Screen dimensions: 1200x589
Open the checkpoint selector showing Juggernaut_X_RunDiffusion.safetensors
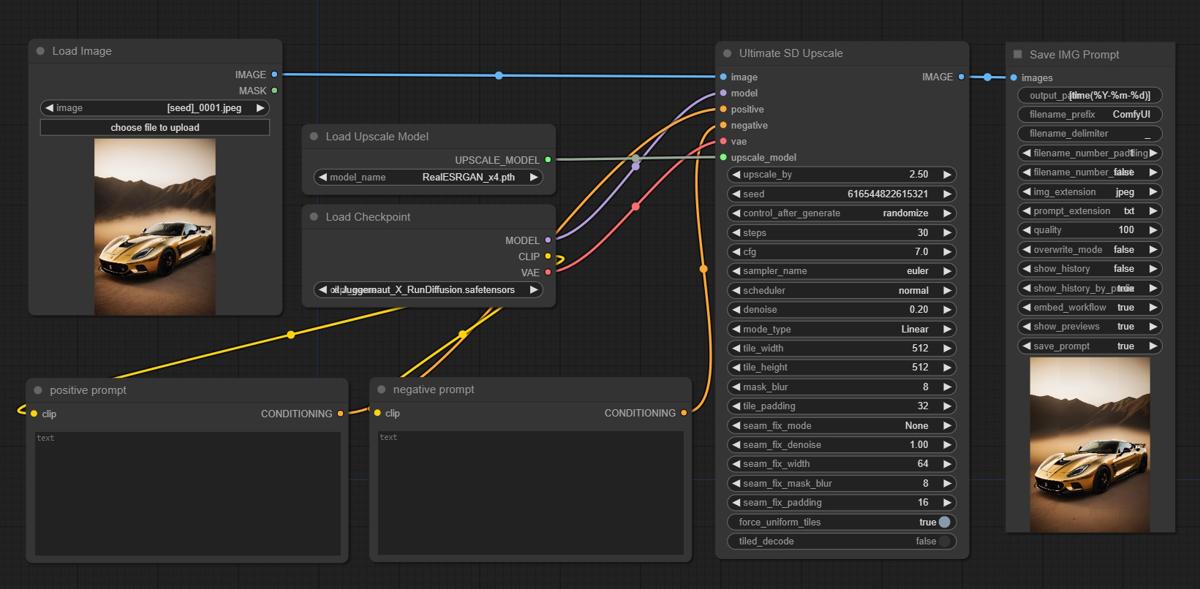(x=429, y=289)
